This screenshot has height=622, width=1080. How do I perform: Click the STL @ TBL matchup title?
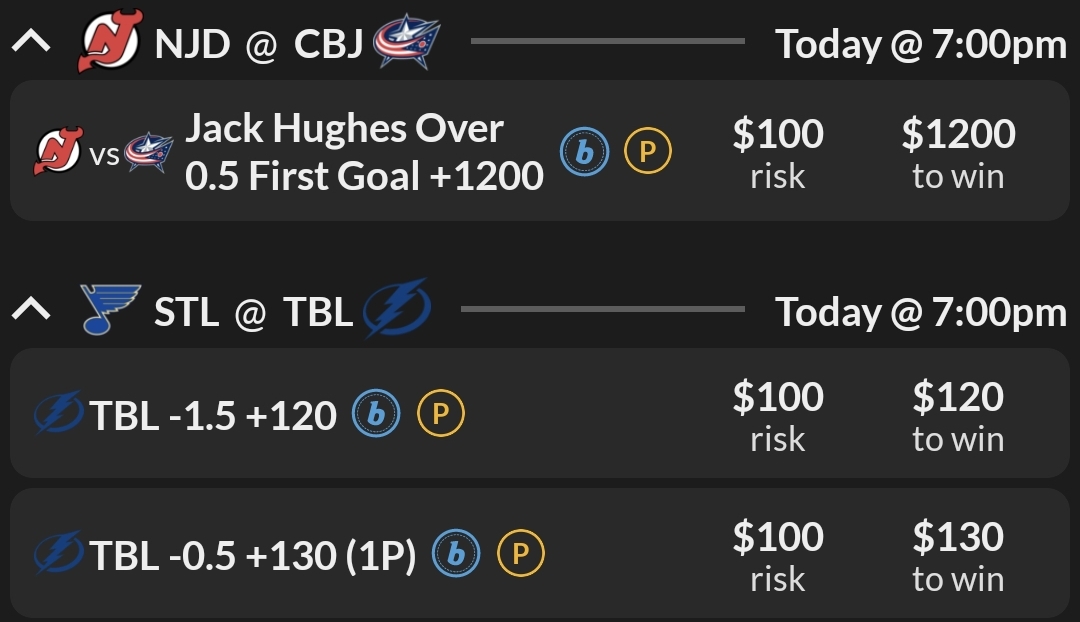253,311
